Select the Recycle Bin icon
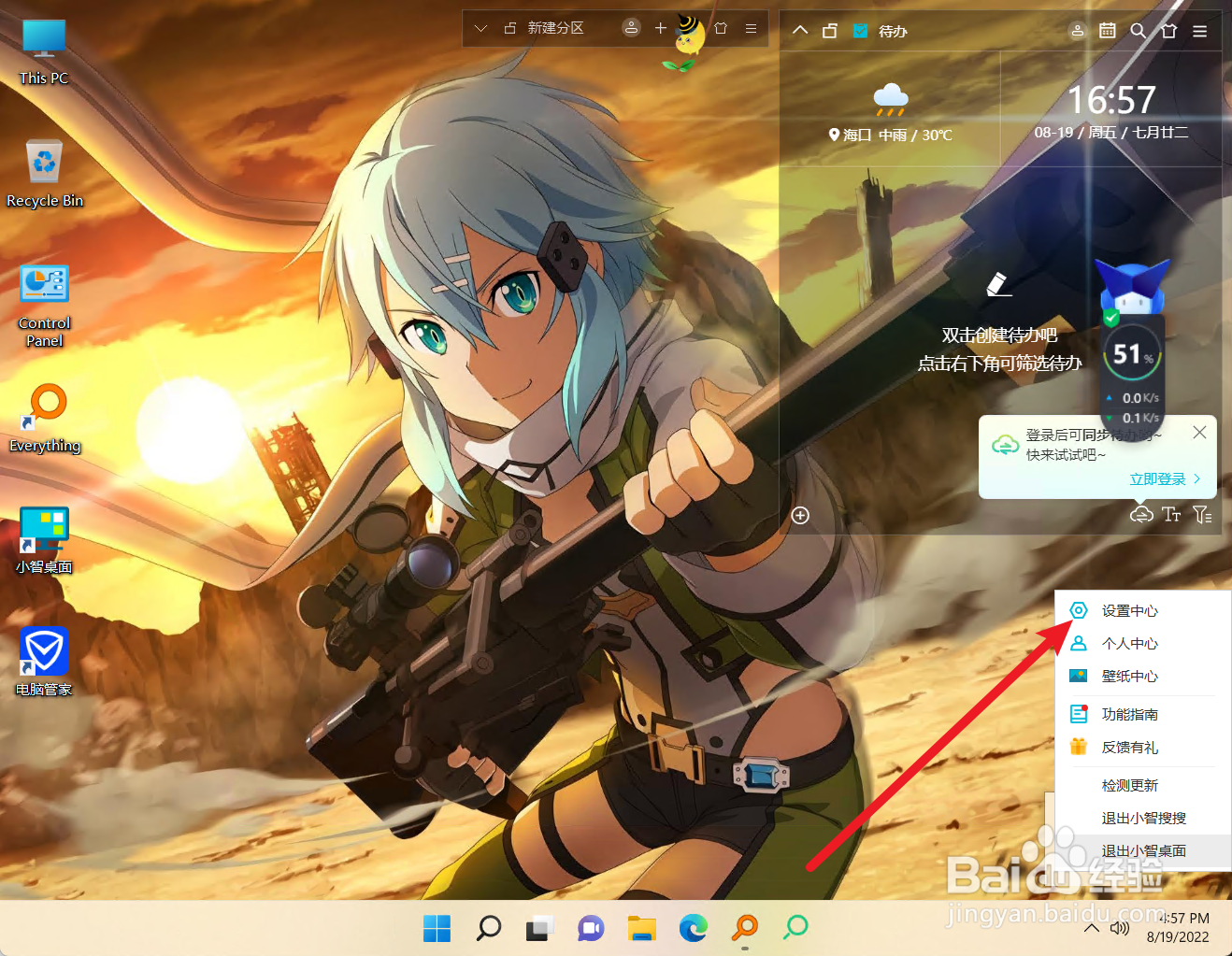The height and width of the screenshot is (956, 1232). tap(44, 174)
